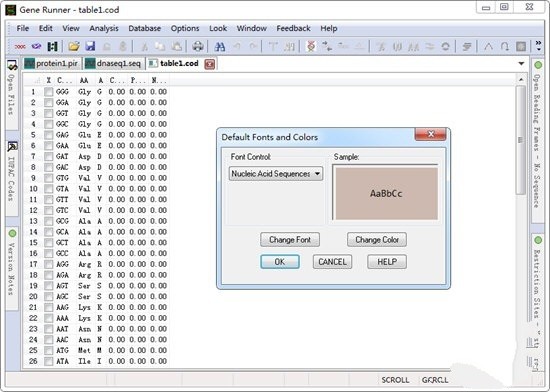
Task: Open the Look menu
Action: tap(218, 28)
